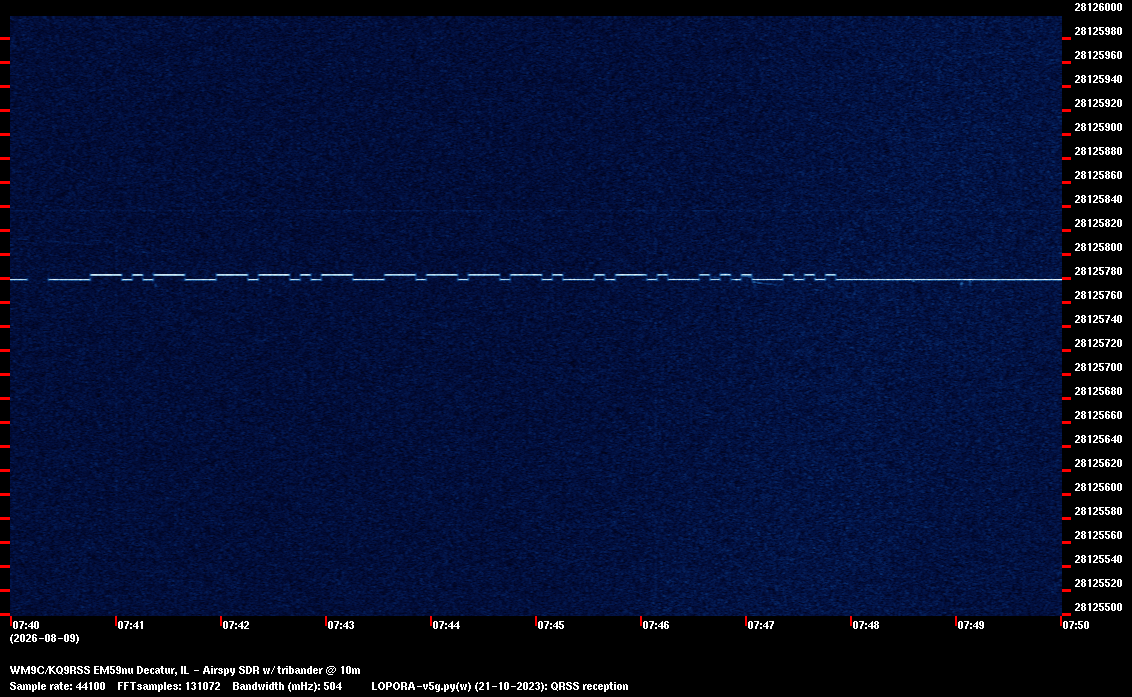This screenshot has height=697, width=1132.
Task: Click frequency label 28125860
Action: [1098, 176]
